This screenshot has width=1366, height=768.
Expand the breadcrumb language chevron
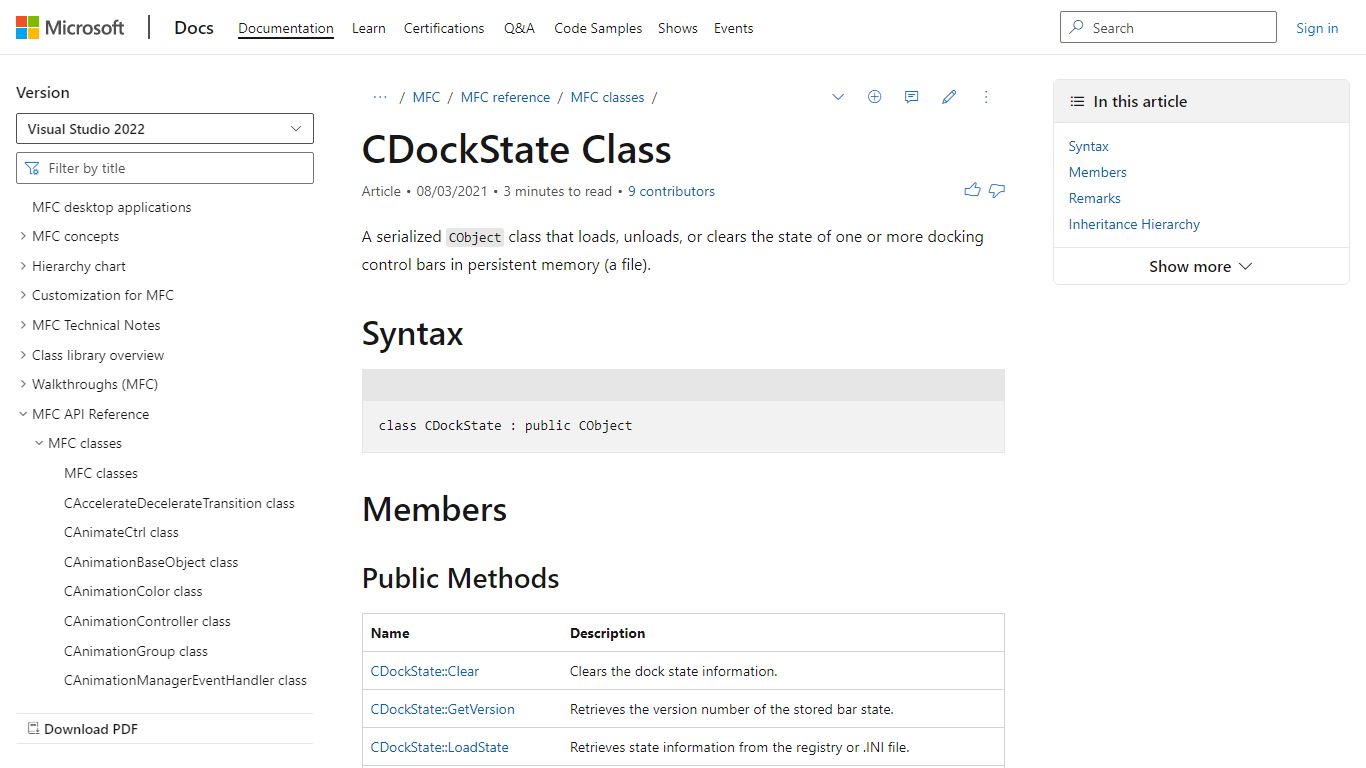[838, 97]
